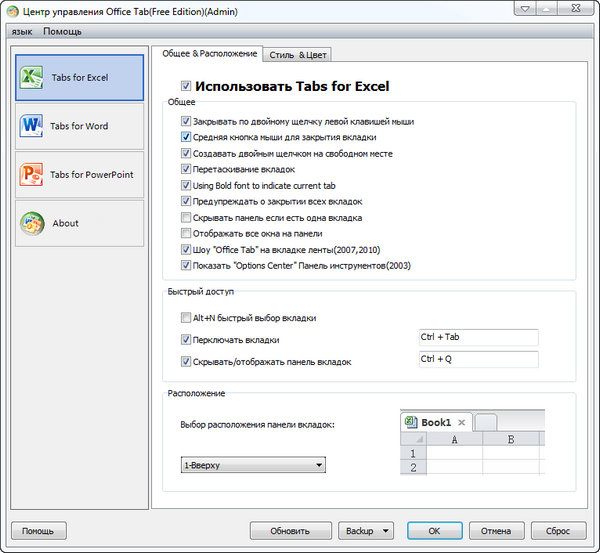The image size is (600, 553).
Task: Click the Обновить button
Action: pos(291,530)
